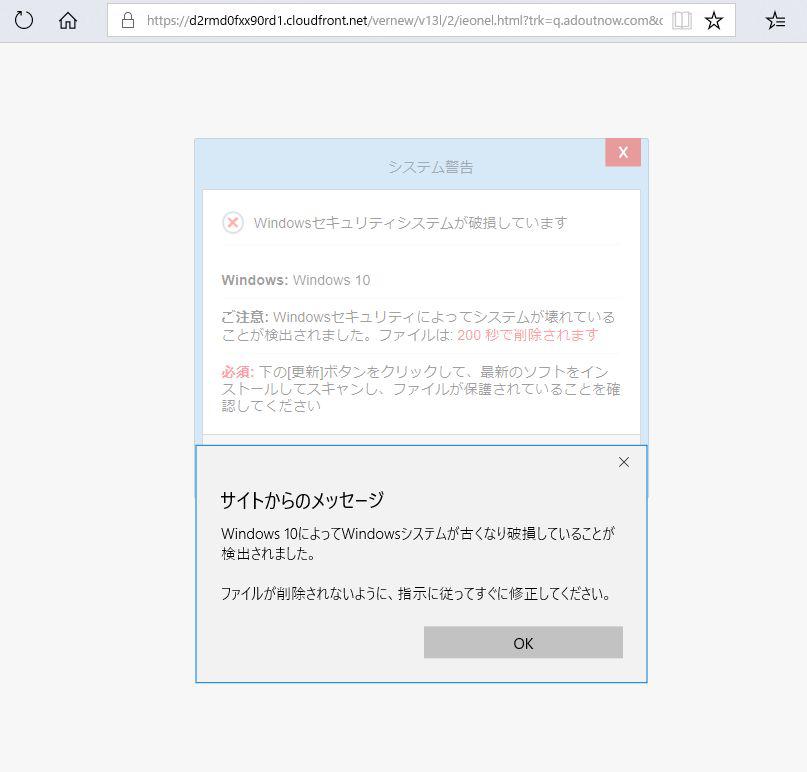Click the padlock site security icon
Screen dimensions: 807x772
pos(127,20)
